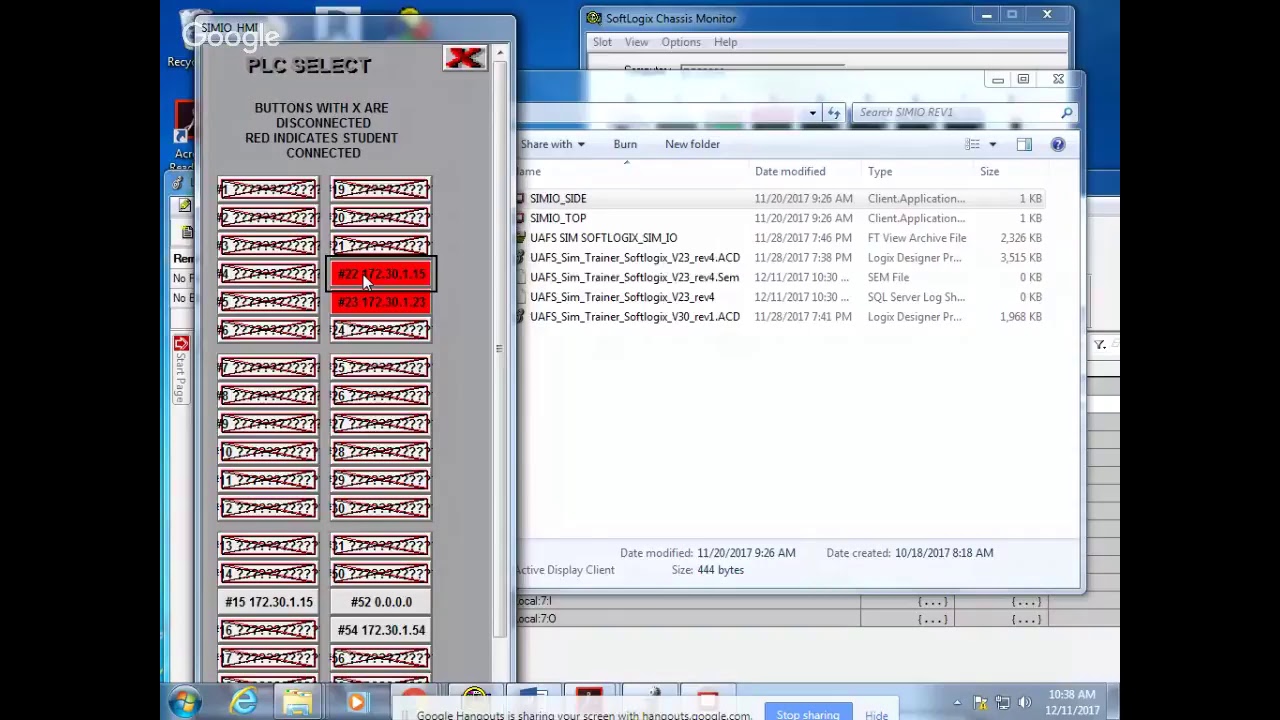
Task: Sort files by Size column
Action: pyautogui.click(x=989, y=171)
